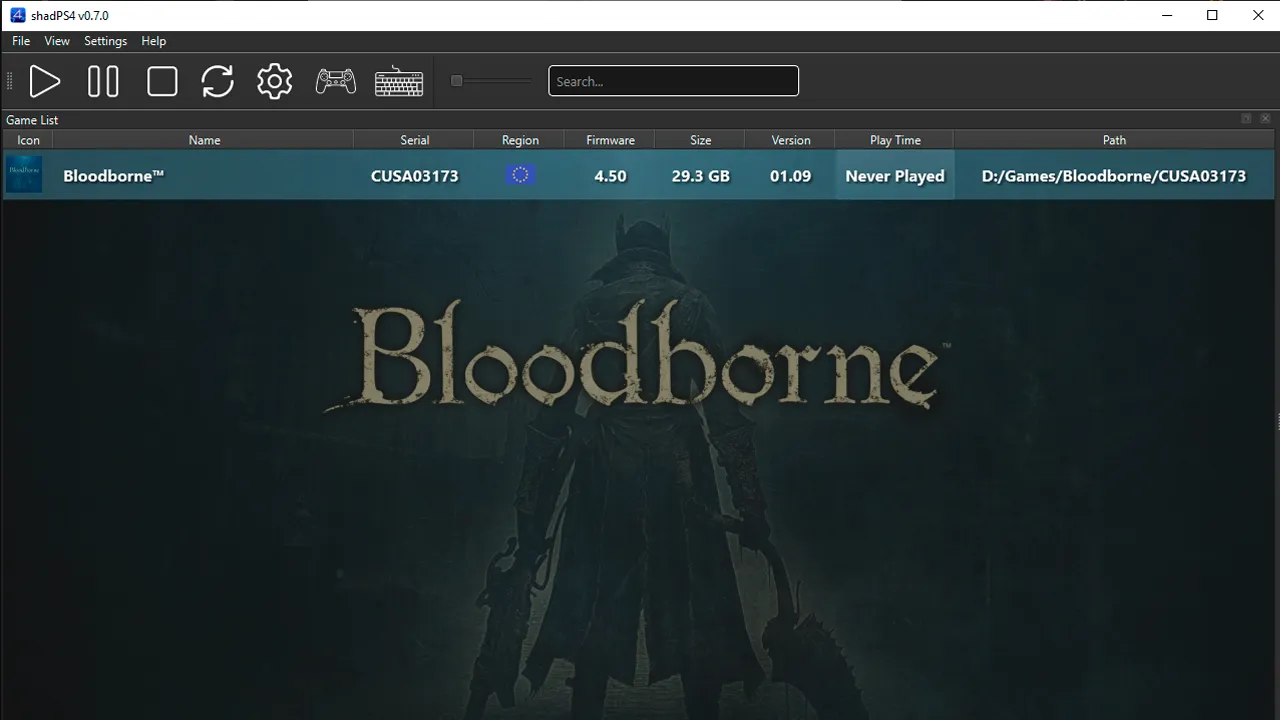Viewport: 1280px width, 720px height.
Task: Click firmware value 4.50
Action: tap(610, 176)
